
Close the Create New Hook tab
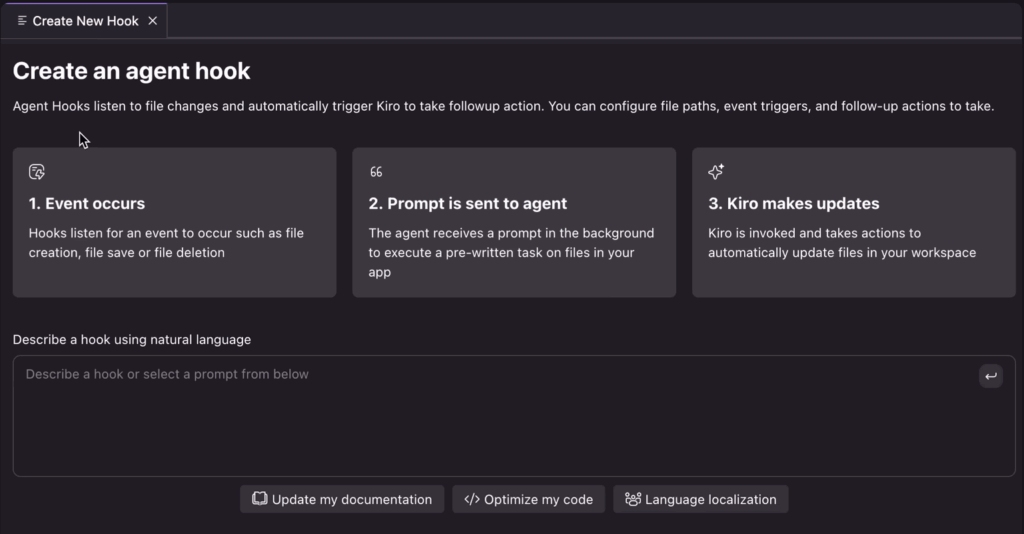coord(152,21)
